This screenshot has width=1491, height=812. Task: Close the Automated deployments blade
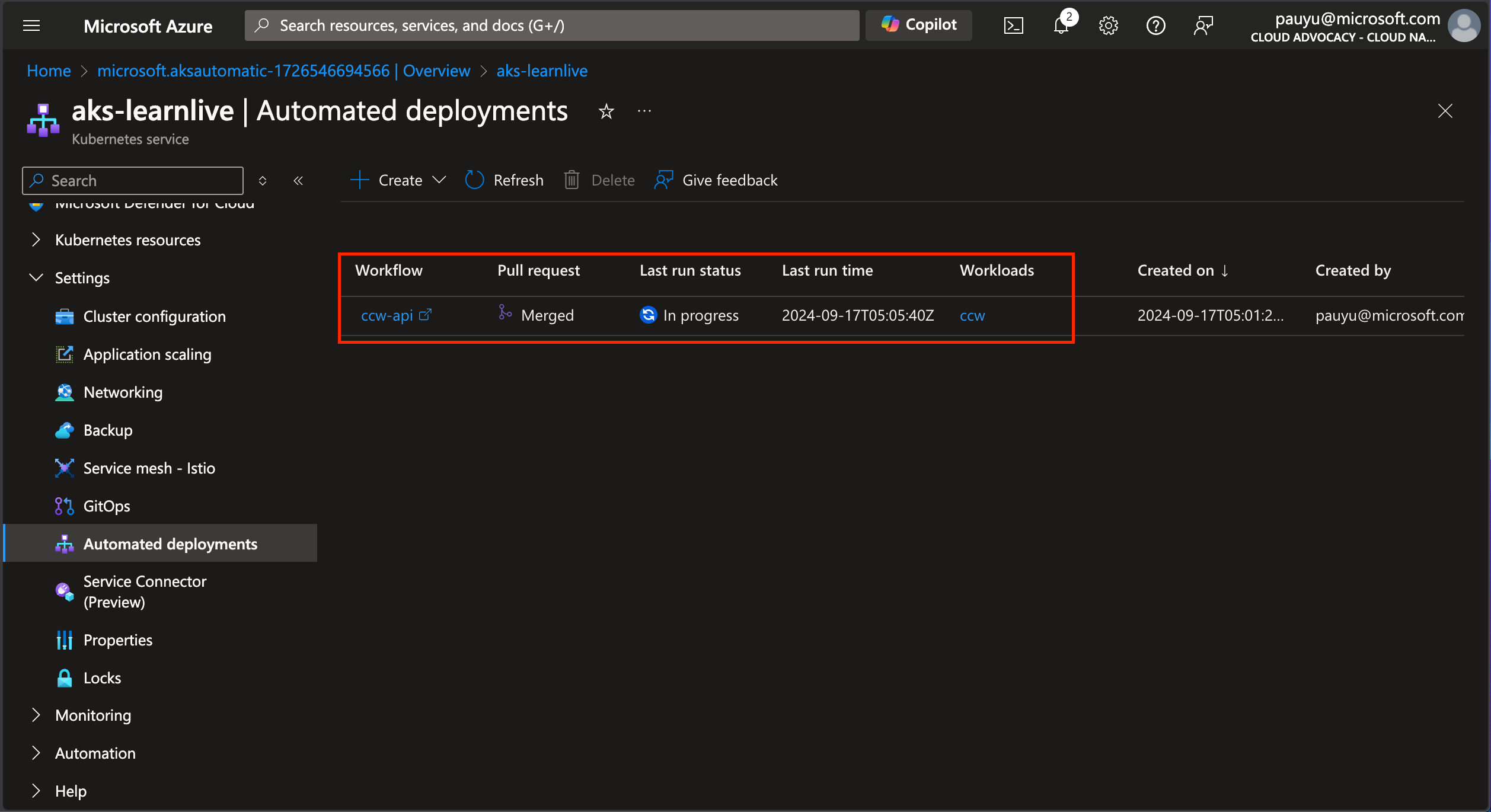[1445, 111]
